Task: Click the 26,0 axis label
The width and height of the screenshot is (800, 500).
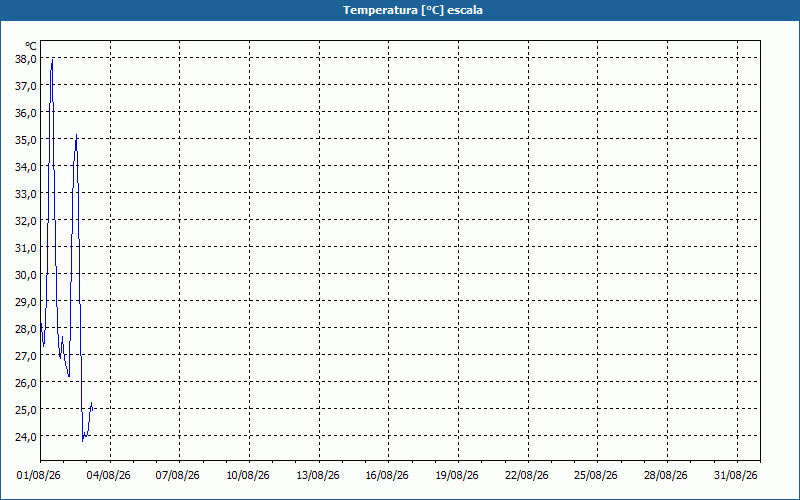Action: 26,383
